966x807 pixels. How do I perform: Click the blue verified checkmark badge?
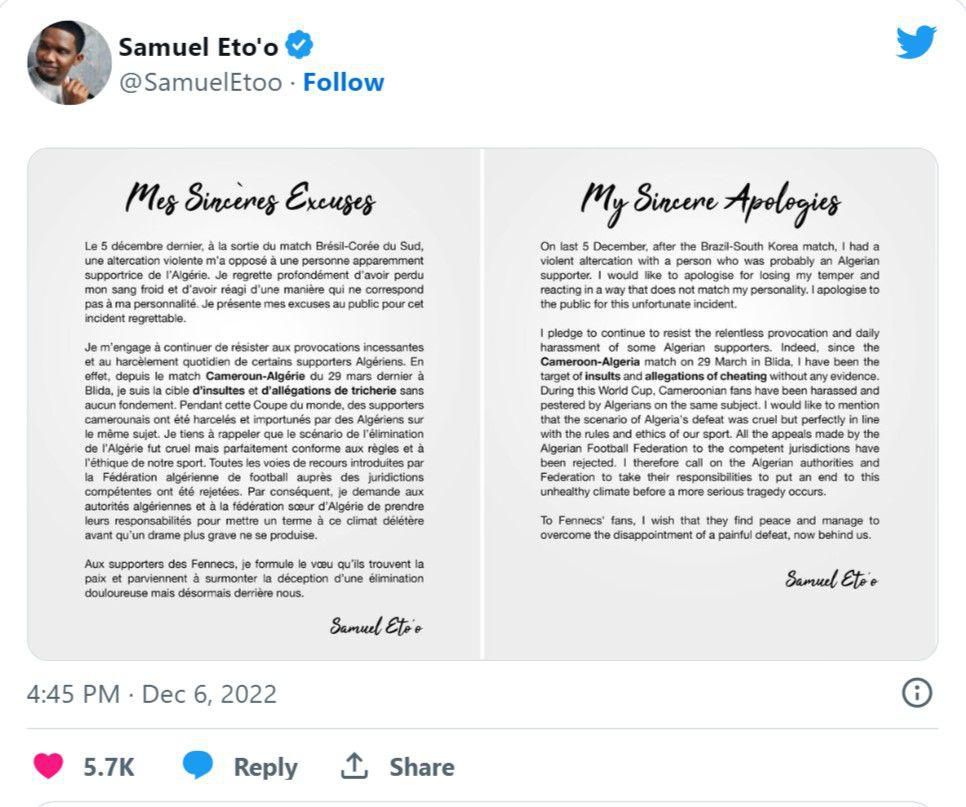[297, 43]
